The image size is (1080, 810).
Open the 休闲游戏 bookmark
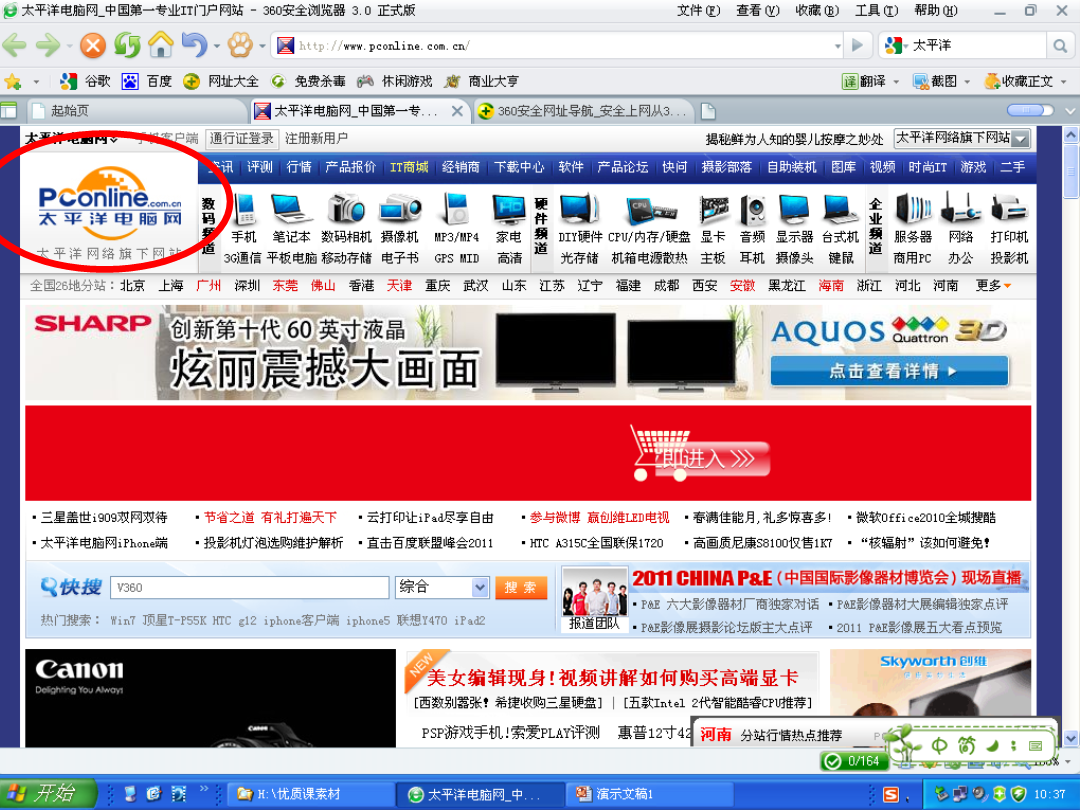tap(395, 81)
